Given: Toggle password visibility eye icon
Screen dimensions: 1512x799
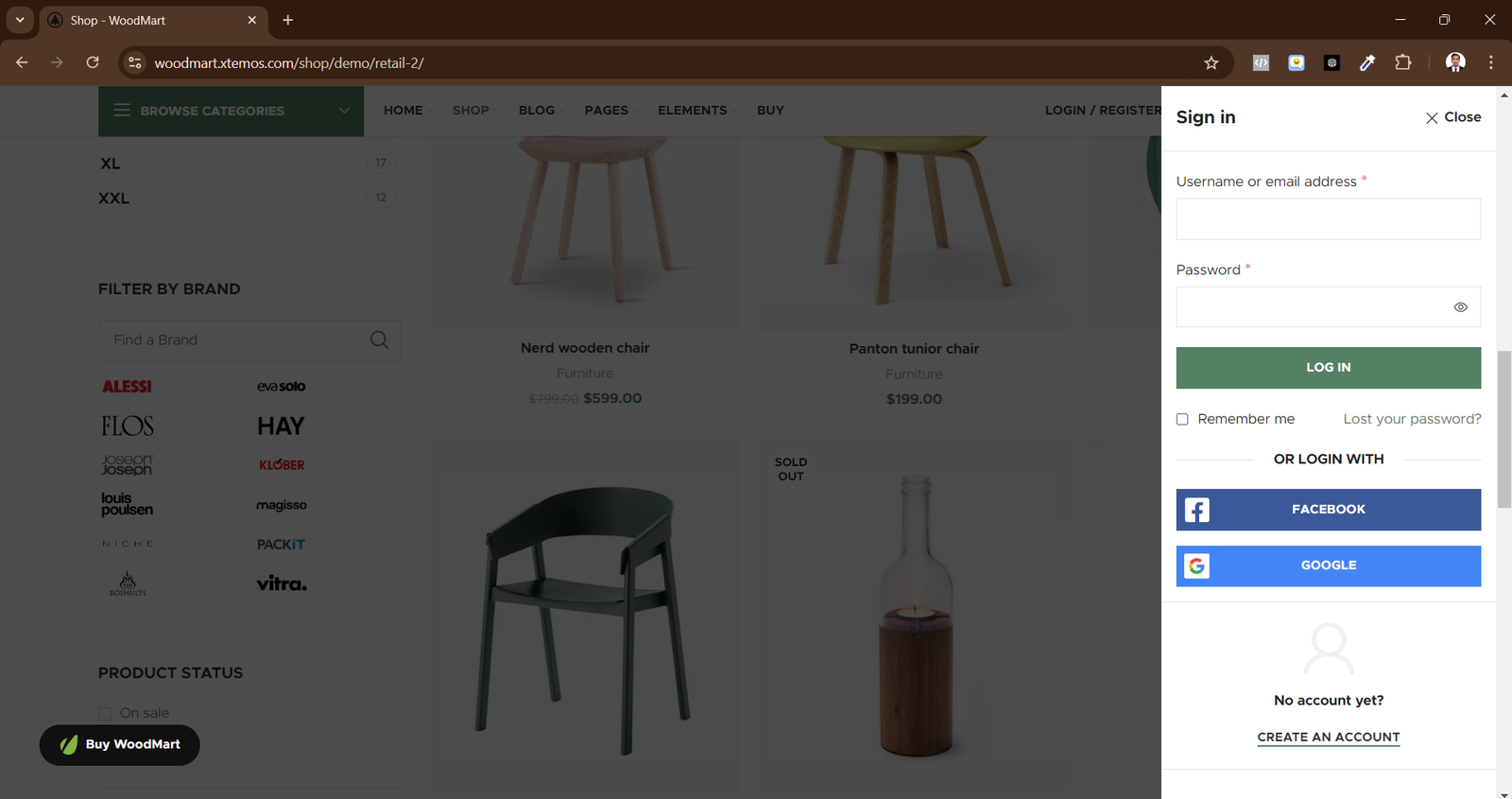Looking at the screenshot, I should pos(1460,307).
